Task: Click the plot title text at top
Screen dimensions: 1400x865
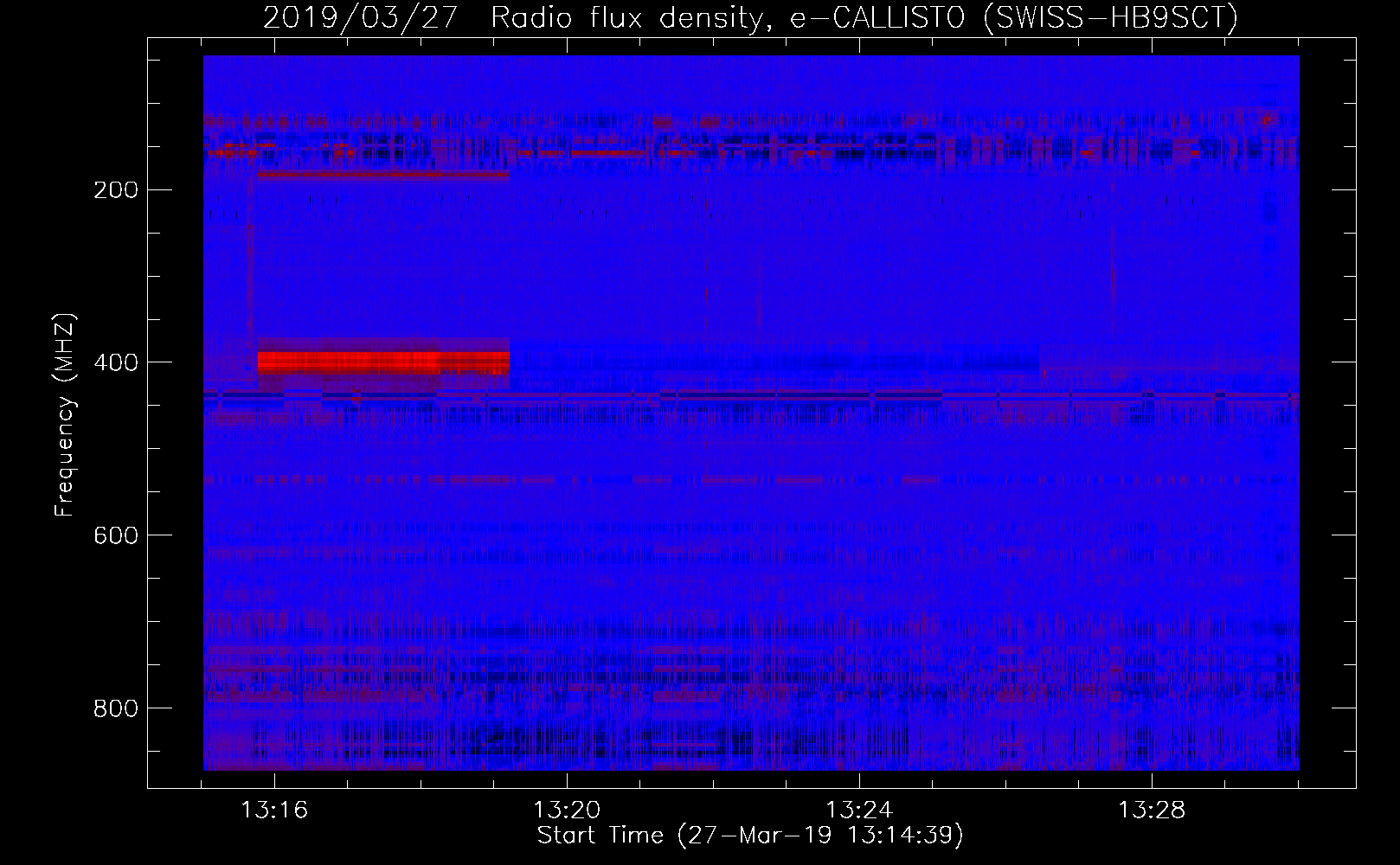Action: 750,17
